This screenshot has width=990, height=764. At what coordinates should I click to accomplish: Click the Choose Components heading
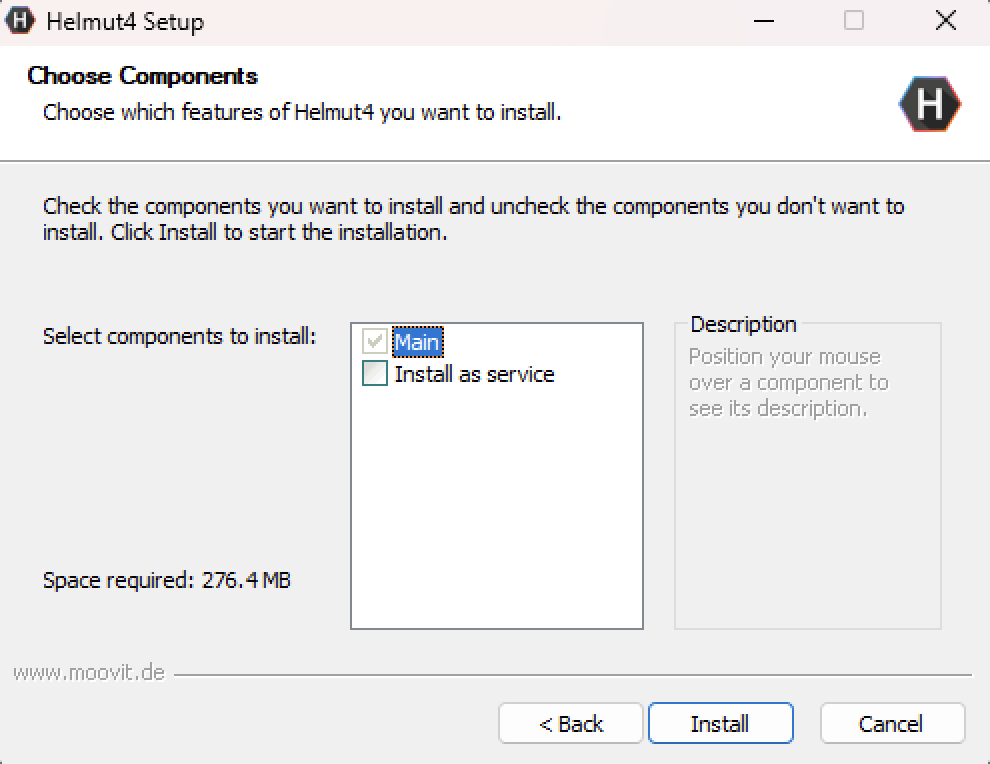pos(142,76)
